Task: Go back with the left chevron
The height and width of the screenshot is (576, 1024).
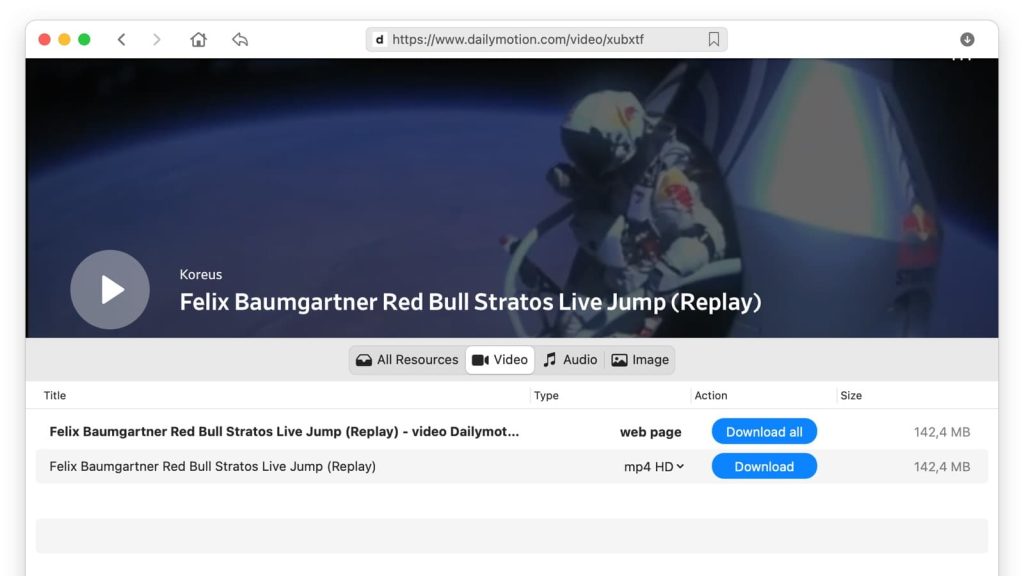Action: click(121, 39)
